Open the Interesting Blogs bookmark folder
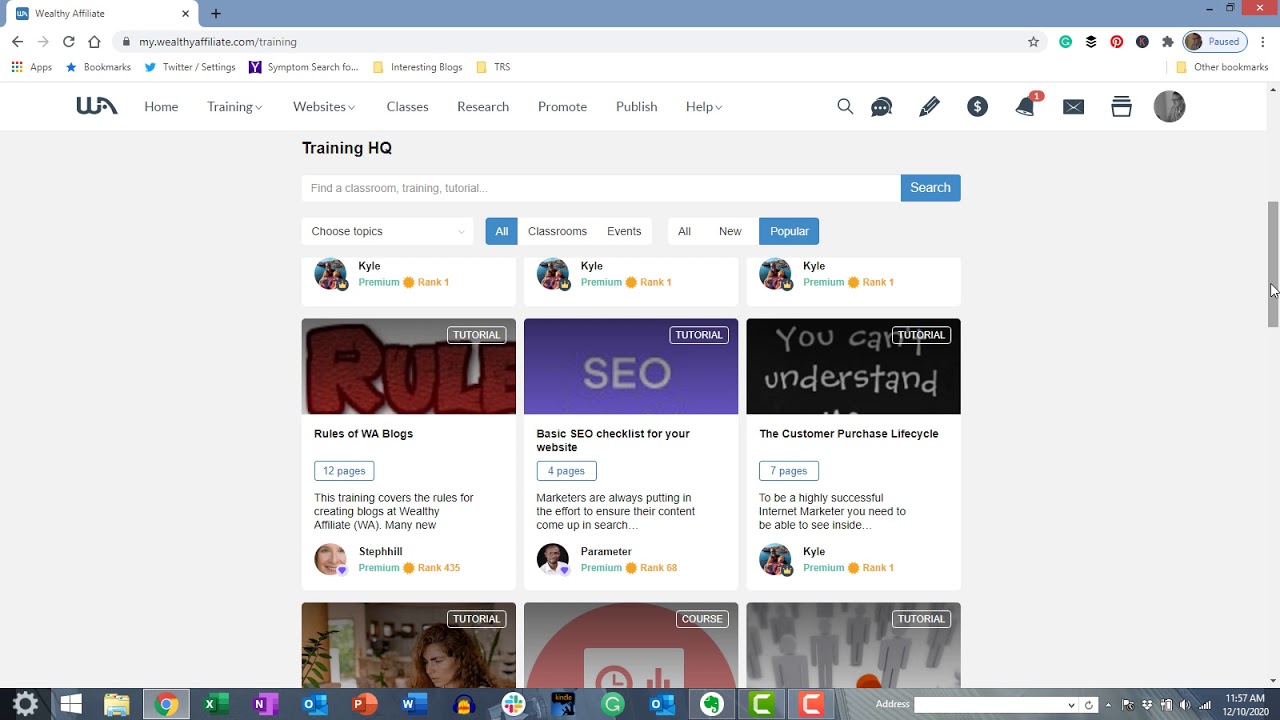The height and width of the screenshot is (720, 1280). tap(417, 67)
